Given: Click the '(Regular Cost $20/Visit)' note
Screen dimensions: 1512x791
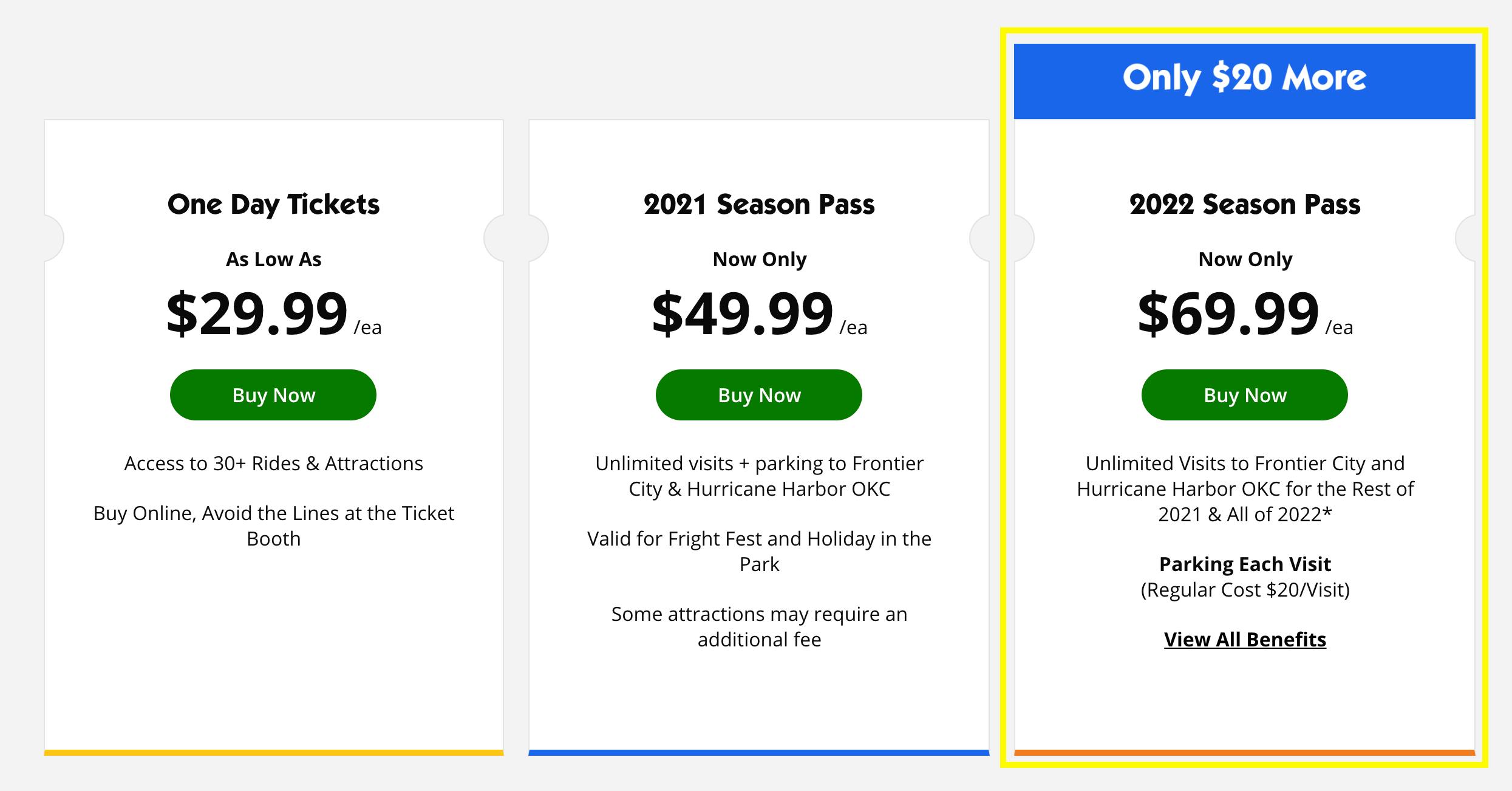Looking at the screenshot, I should (x=1245, y=590).
